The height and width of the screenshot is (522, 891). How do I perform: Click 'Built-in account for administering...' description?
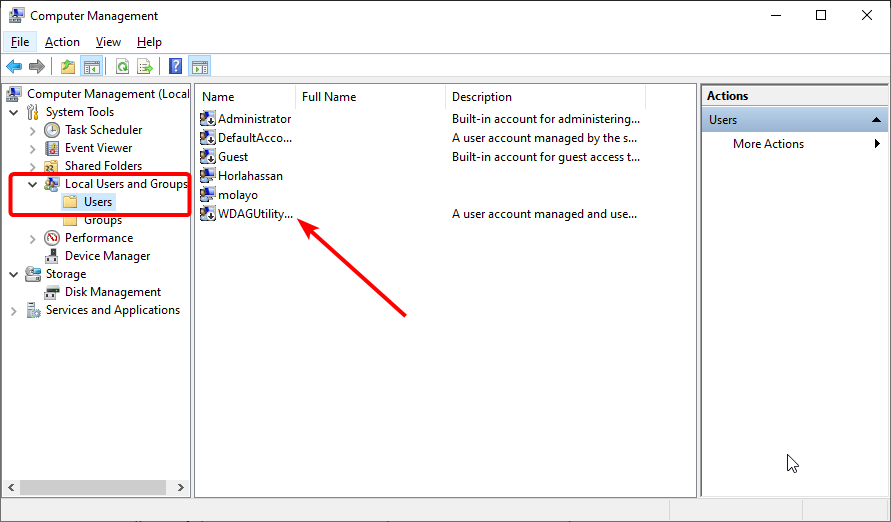tap(546, 119)
